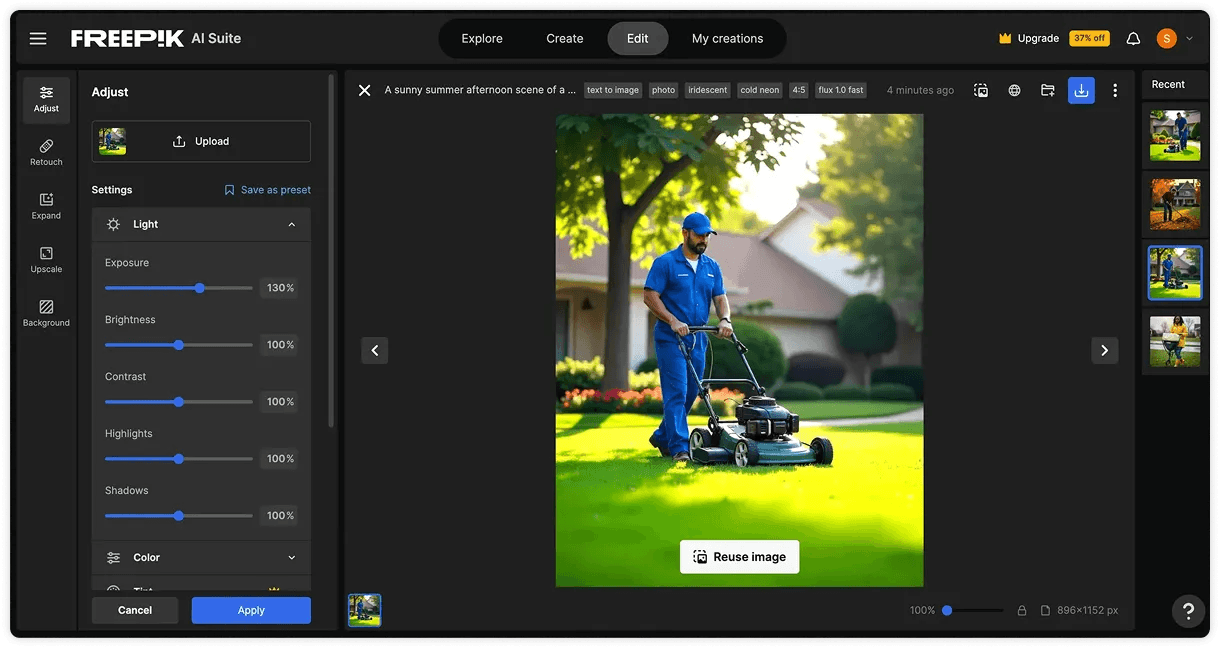
Task: Click the lock icon near zoom slider
Action: click(x=1022, y=610)
